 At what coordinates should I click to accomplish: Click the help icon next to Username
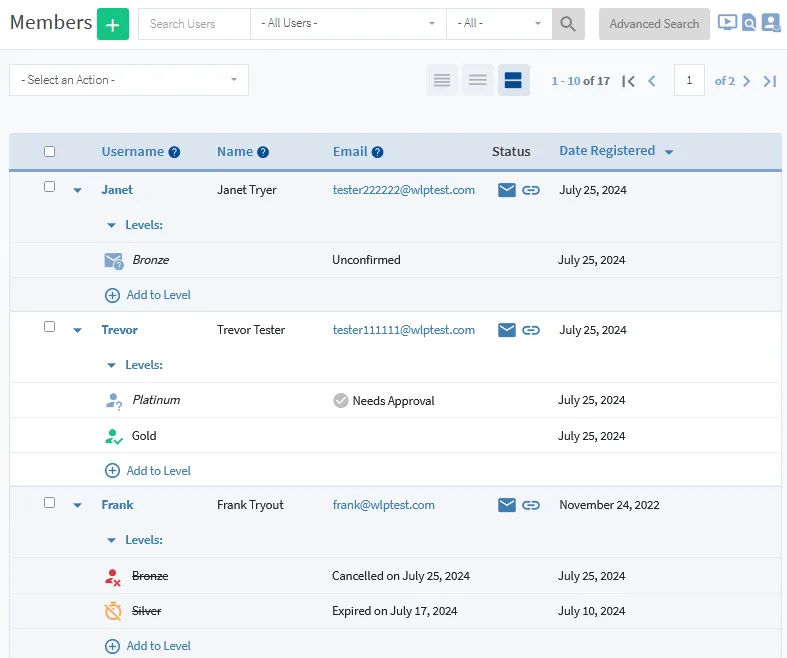pos(174,152)
